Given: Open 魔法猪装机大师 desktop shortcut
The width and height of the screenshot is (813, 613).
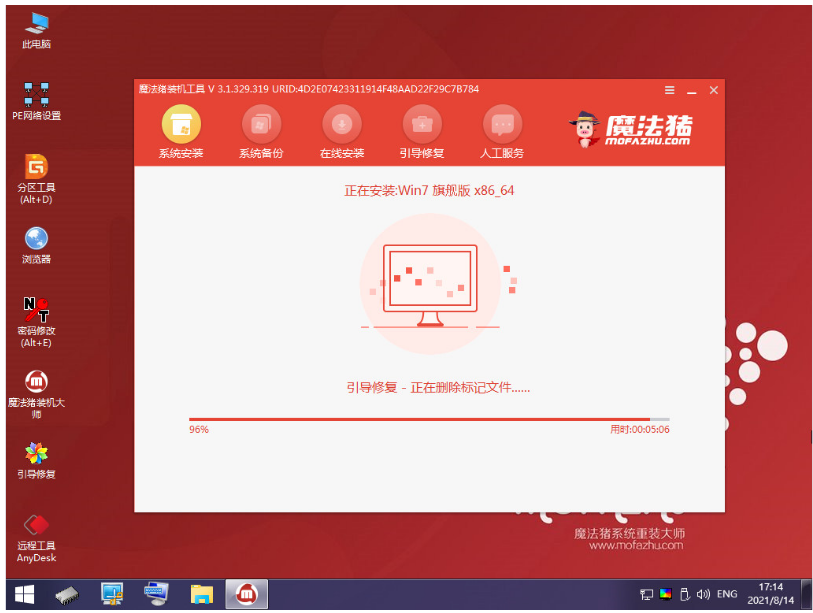Looking at the screenshot, I should pyautogui.click(x=36, y=394).
